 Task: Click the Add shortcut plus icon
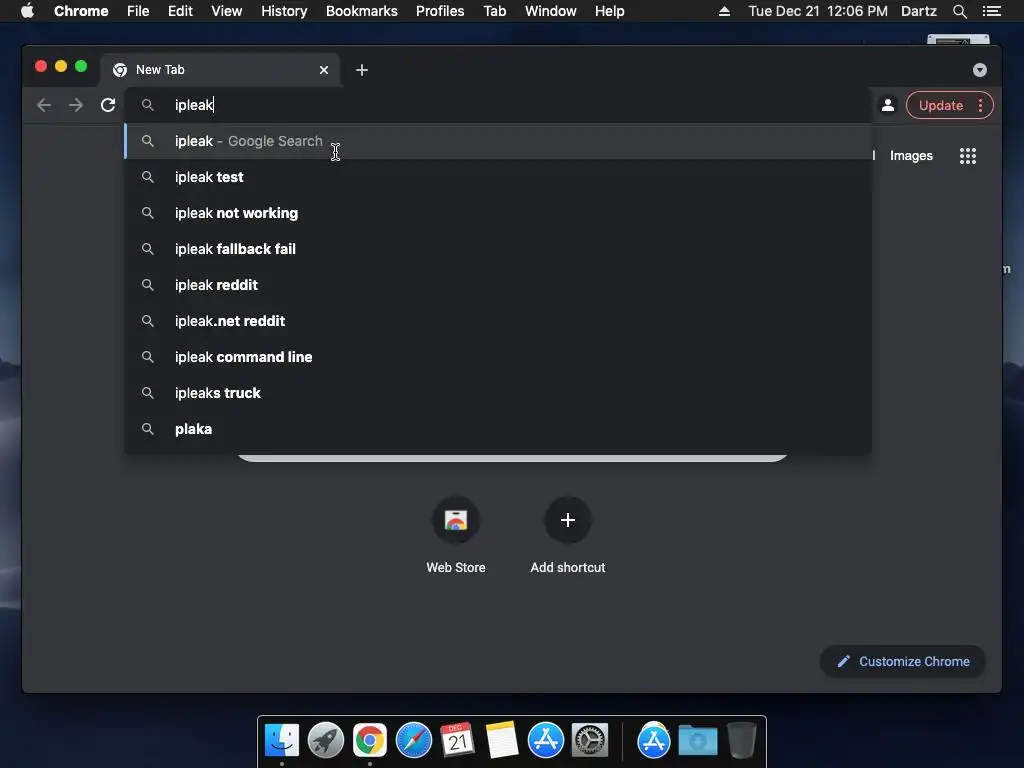click(x=568, y=520)
